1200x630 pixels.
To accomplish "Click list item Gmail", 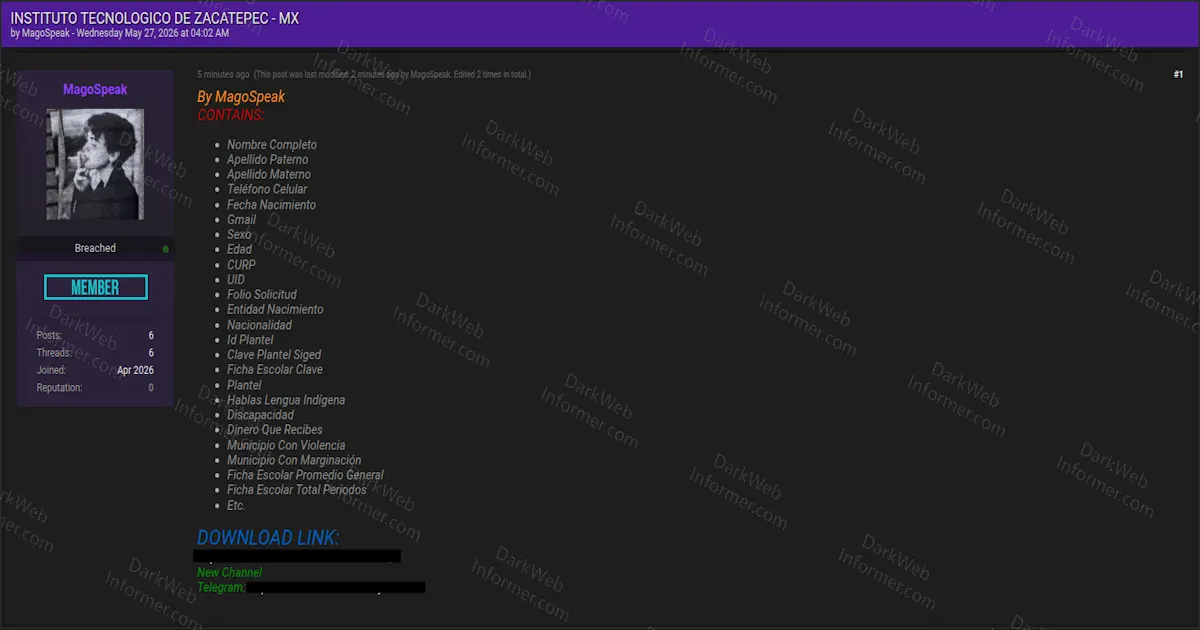I will pyautogui.click(x=241, y=220).
